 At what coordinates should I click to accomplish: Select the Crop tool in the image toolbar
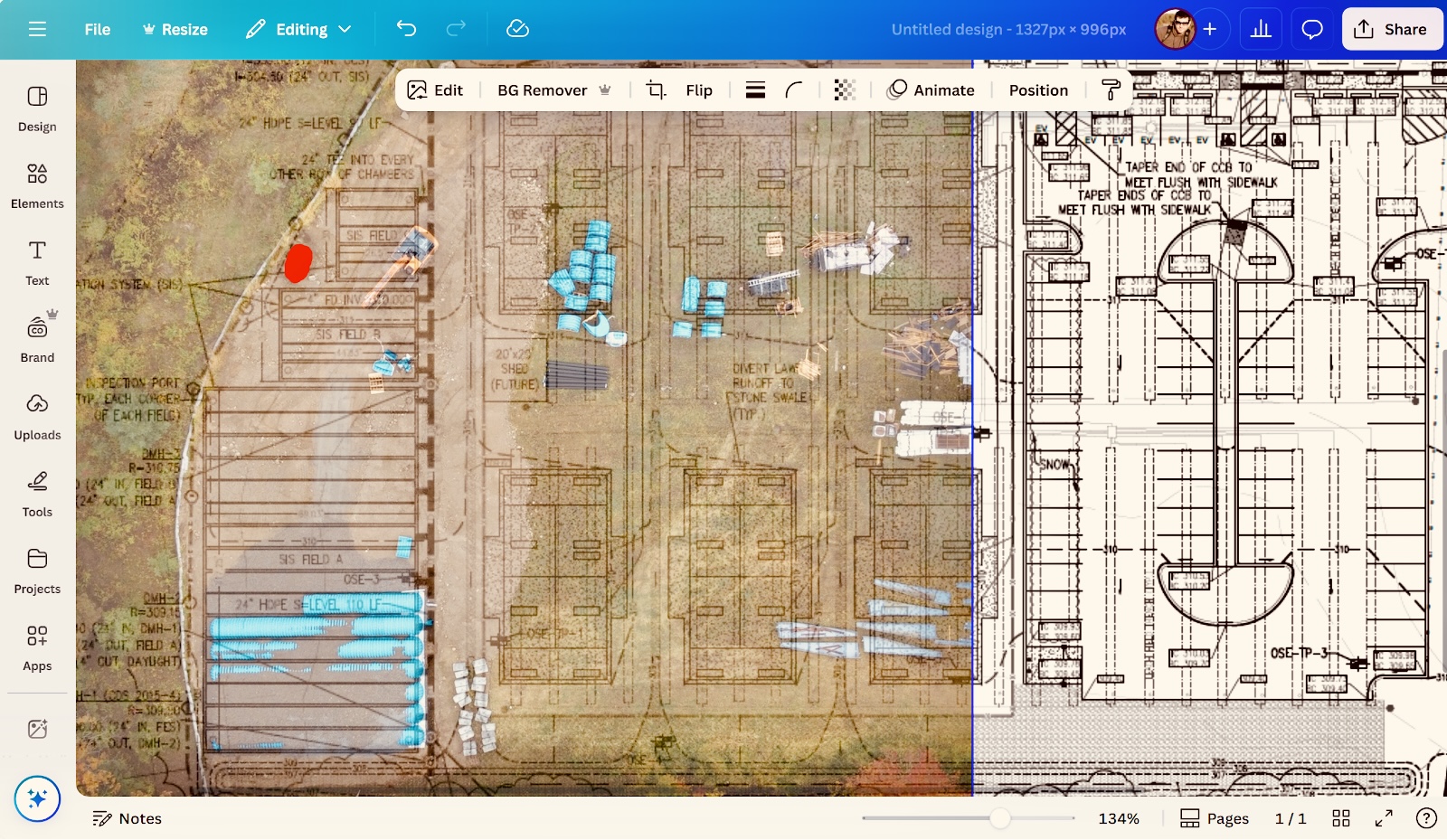coord(655,90)
